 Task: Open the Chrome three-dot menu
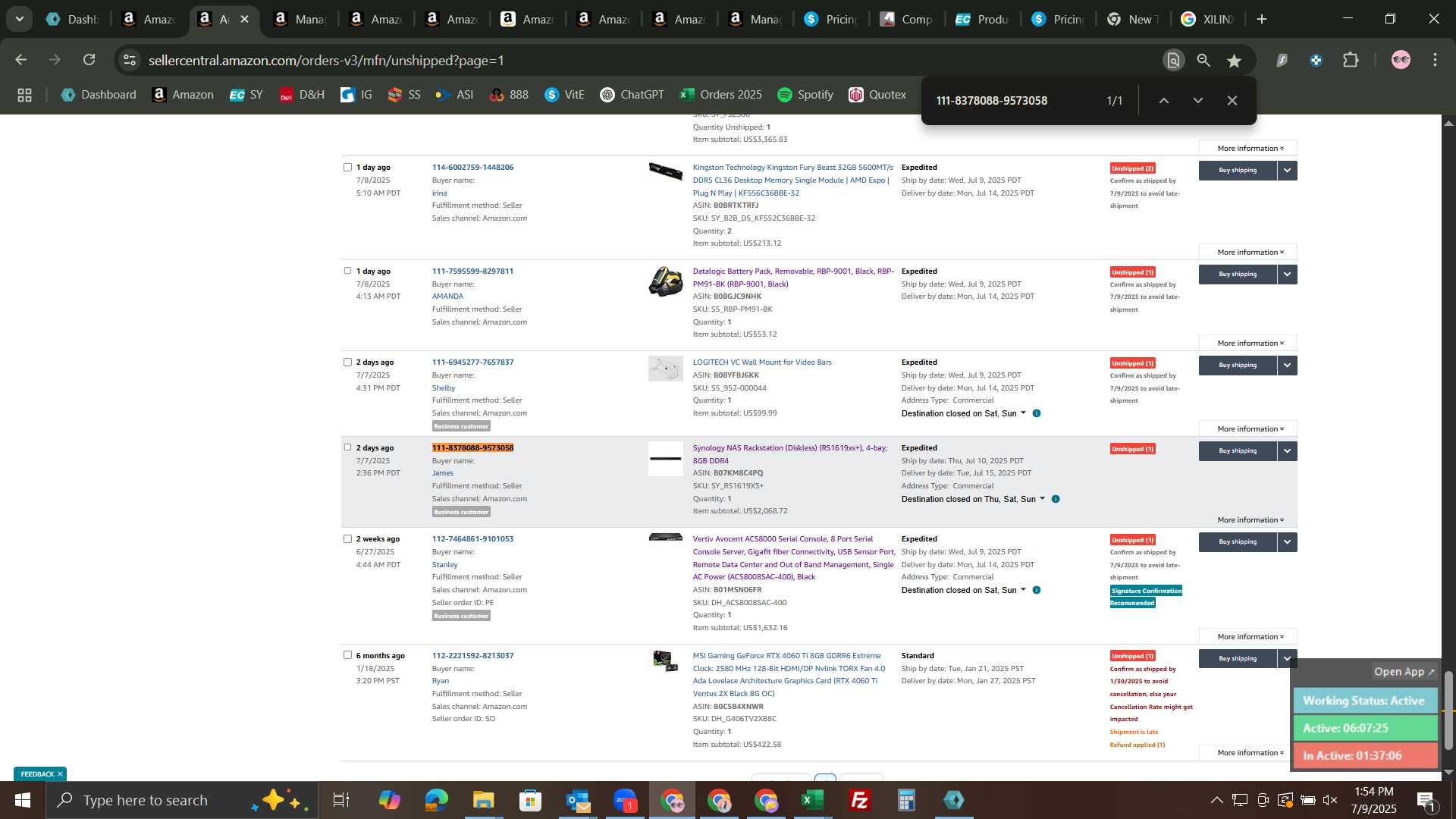(x=1435, y=60)
